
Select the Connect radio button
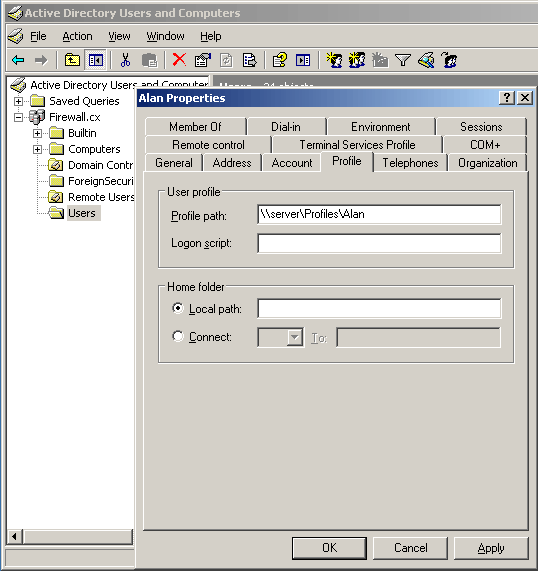click(x=178, y=336)
